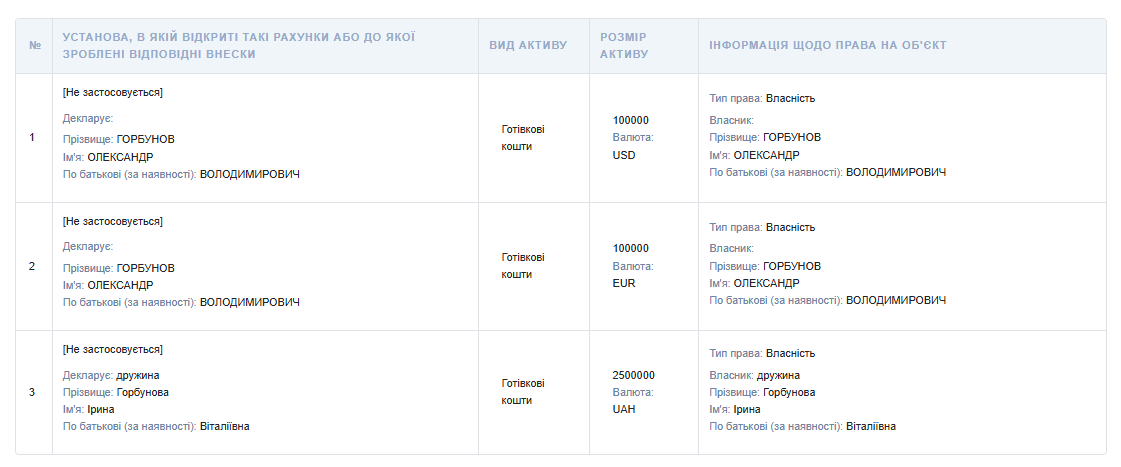Screen dimensions: 1121x467
Task: Select "Власник: дружина" in the rights column
Action: pos(755,375)
